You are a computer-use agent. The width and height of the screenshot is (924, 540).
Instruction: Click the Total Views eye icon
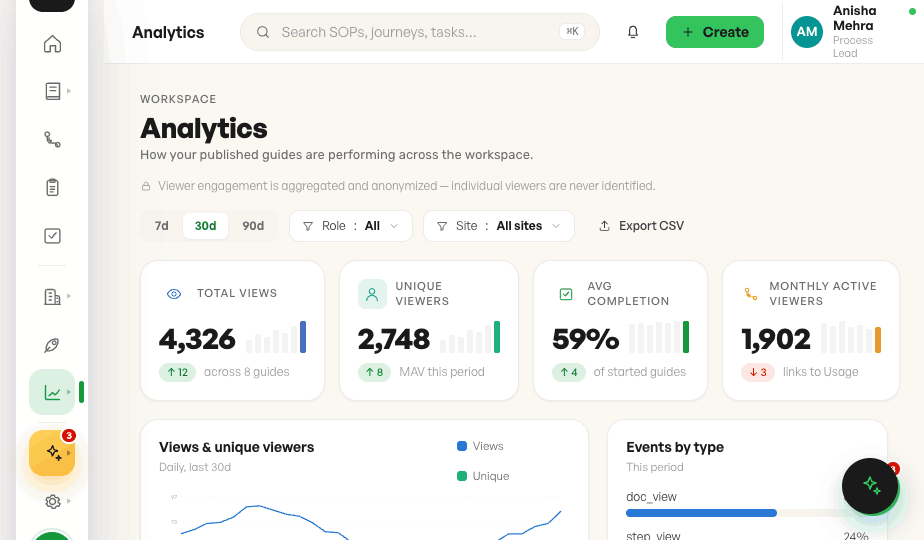pyautogui.click(x=174, y=294)
